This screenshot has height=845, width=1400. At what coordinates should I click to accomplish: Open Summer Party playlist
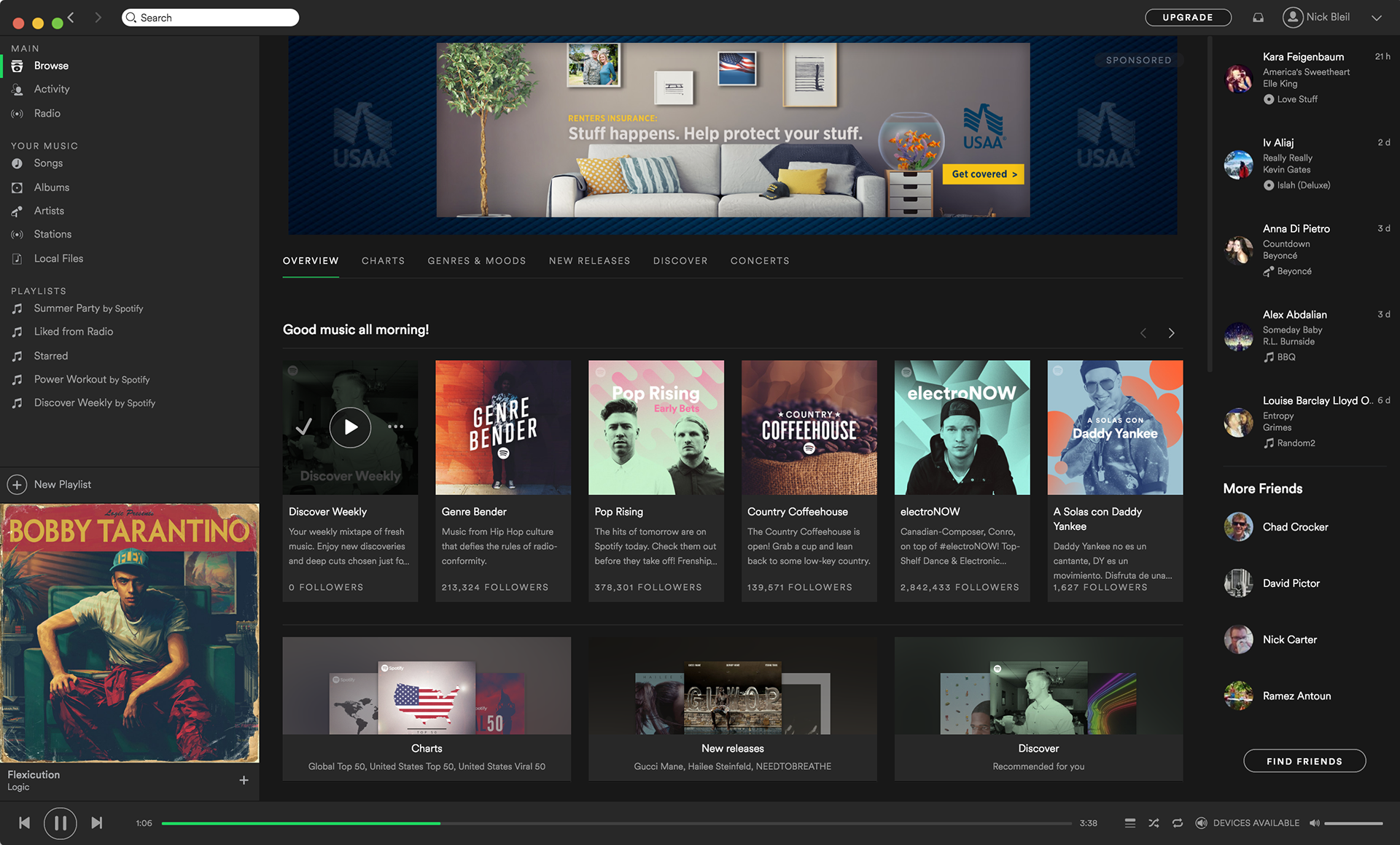pyautogui.click(x=88, y=308)
